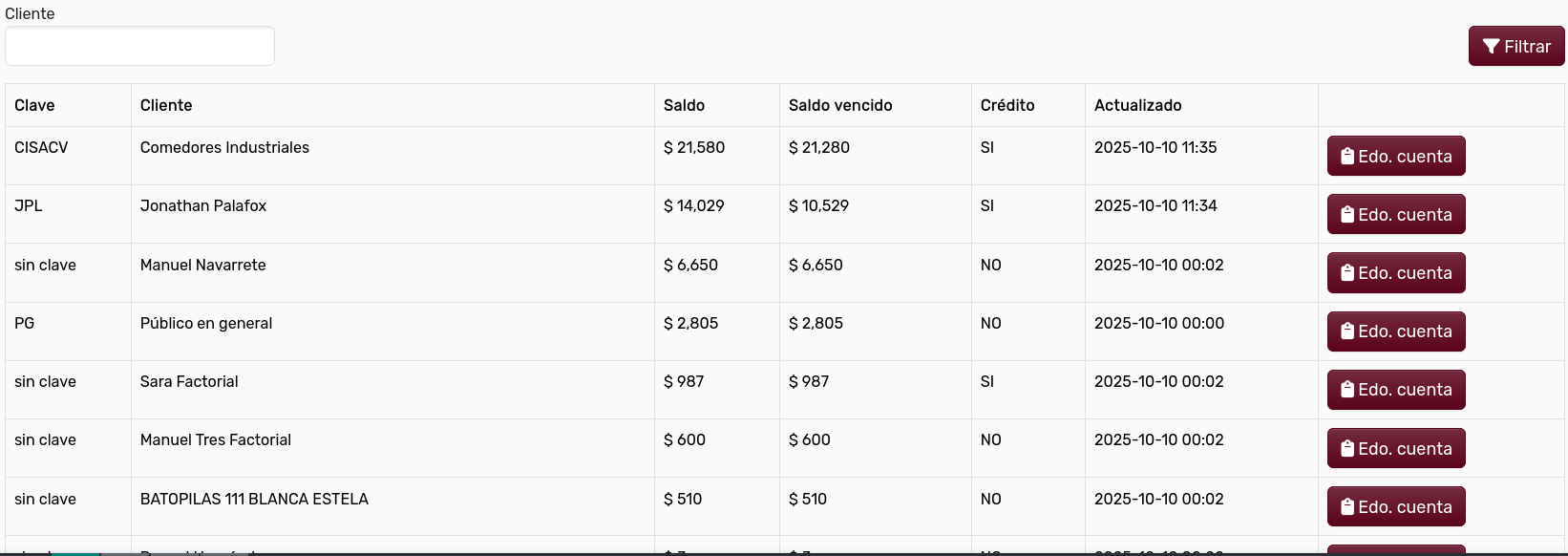The image size is (1568, 556).
Task: Click the funnel icon on the Filtrar button
Action: [x=1491, y=46]
